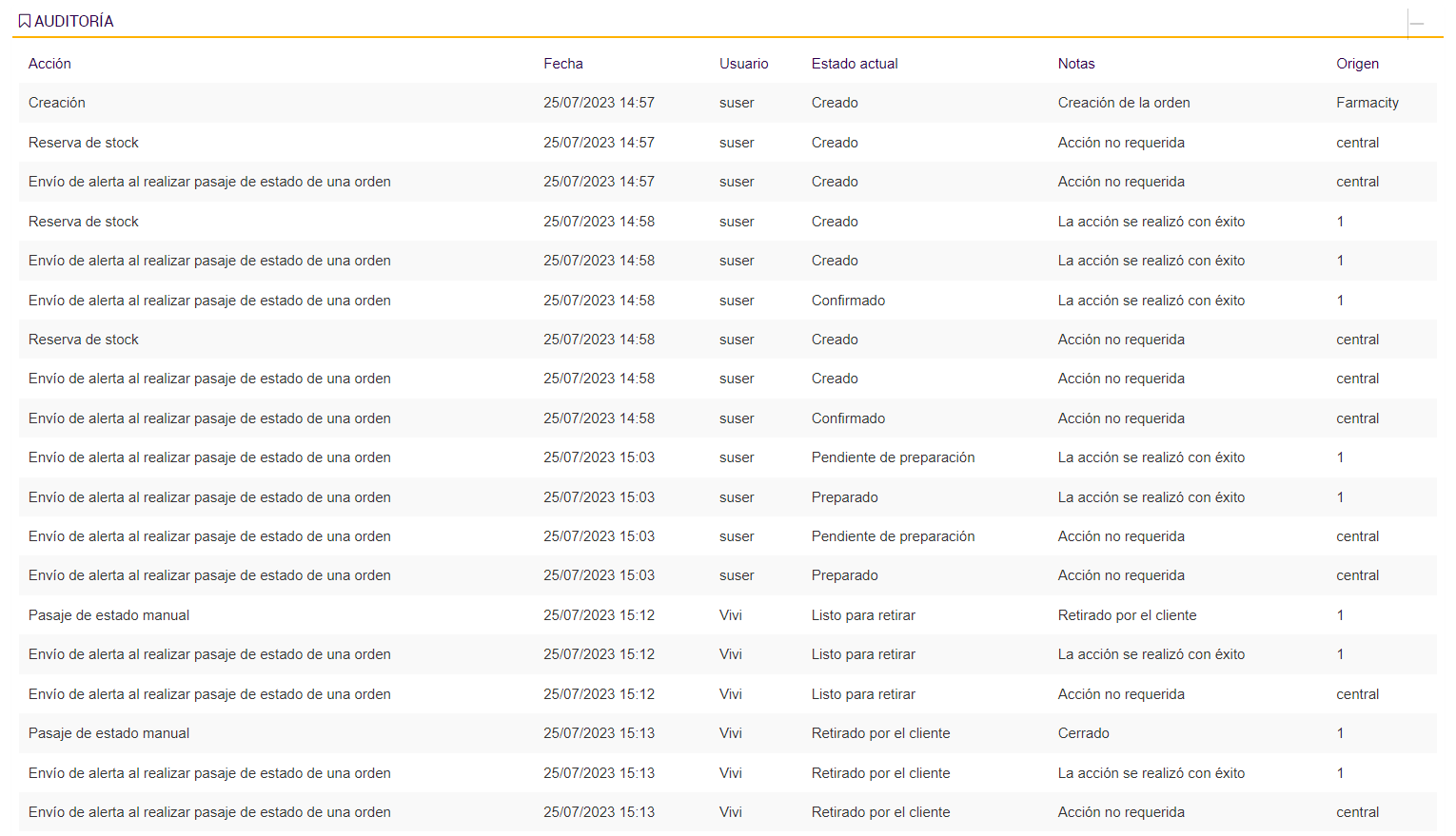Screen dimensions: 1456x836
Task: Click the Origen column header
Action: [x=1357, y=64]
